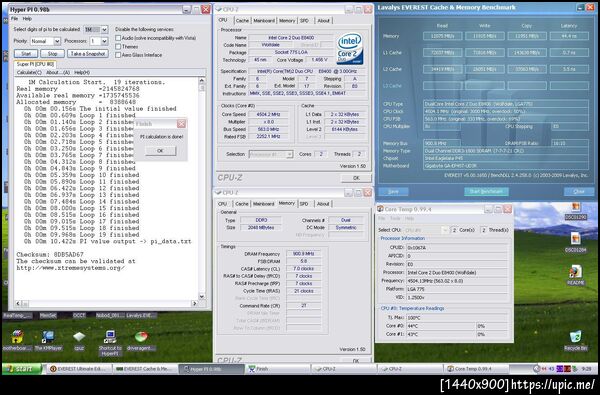Click the DRAM Frequency value in CPU-Z memory
600x395 pixels.
click(304, 254)
